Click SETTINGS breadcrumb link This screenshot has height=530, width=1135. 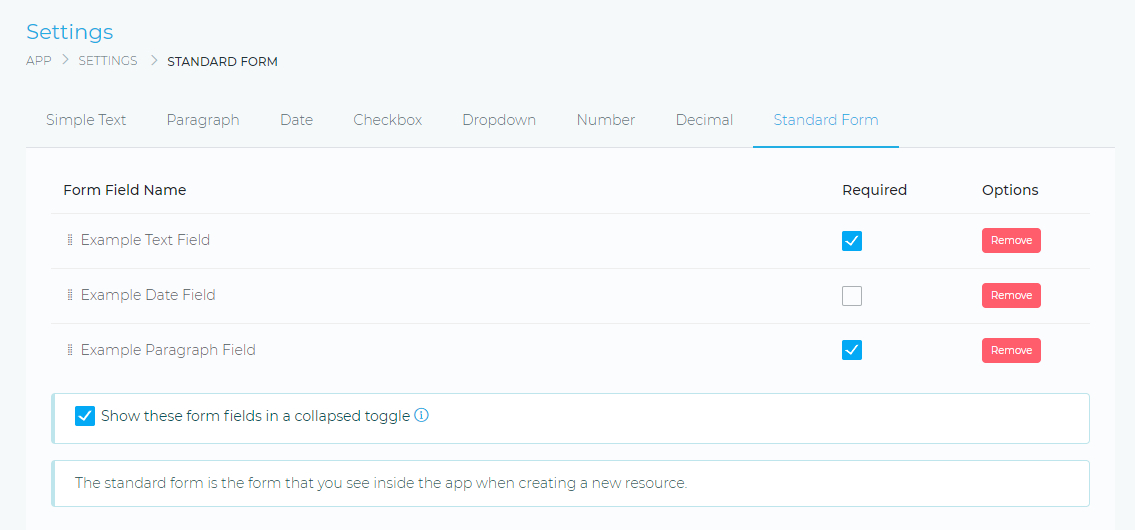[x=108, y=61]
